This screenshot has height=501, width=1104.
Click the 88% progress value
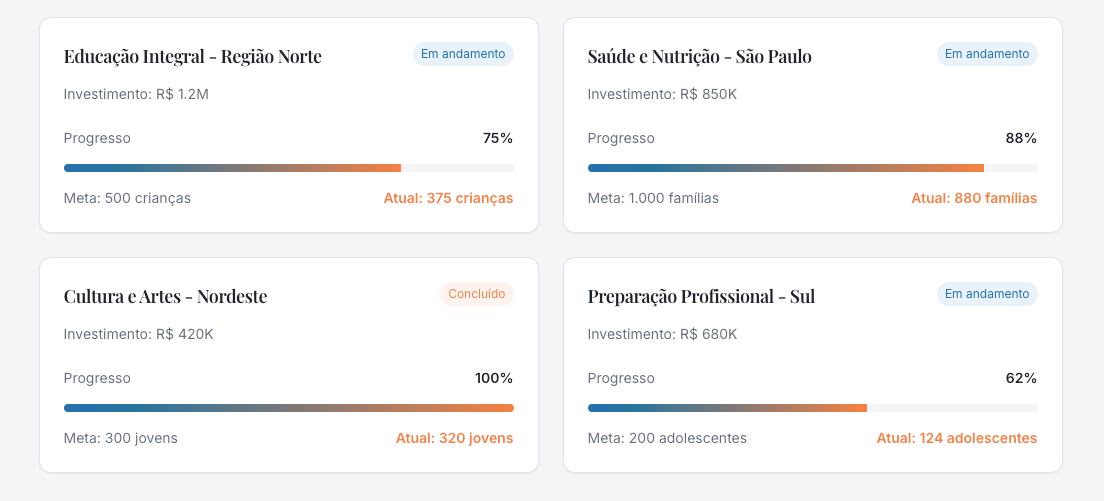click(x=1021, y=138)
